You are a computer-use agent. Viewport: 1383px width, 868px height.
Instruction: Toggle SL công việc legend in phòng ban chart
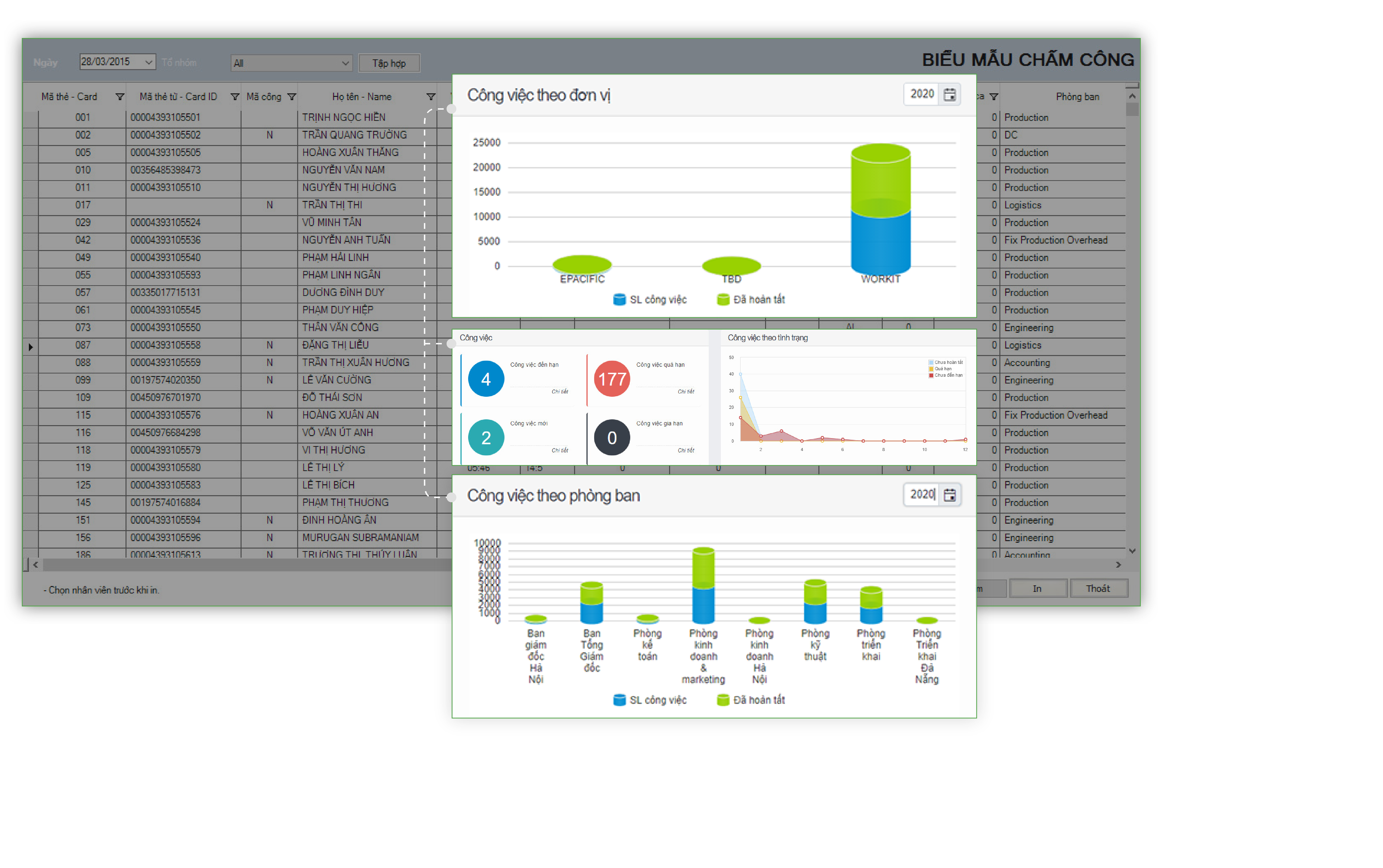pos(650,700)
